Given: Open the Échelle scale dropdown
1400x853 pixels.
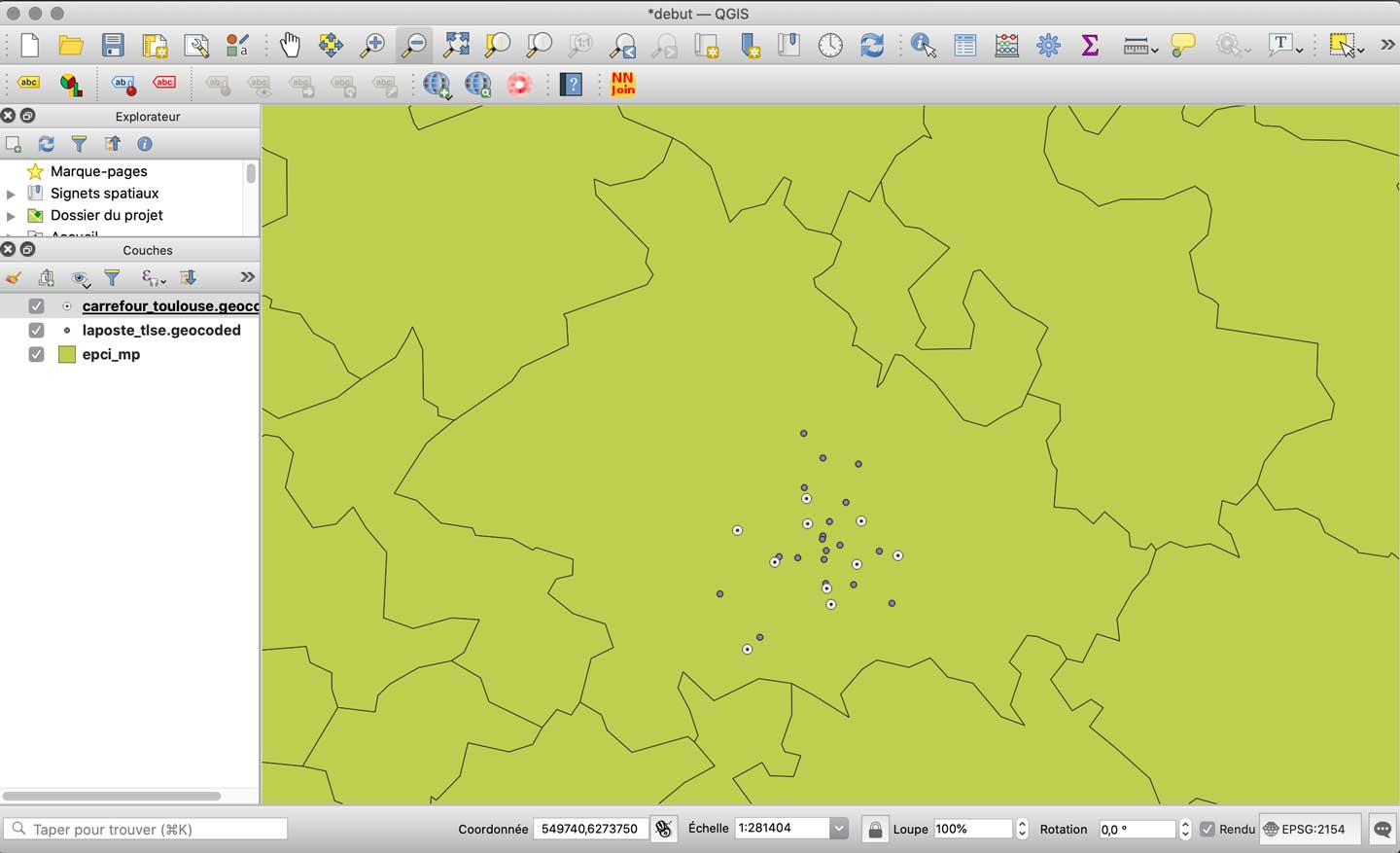Looking at the screenshot, I should tap(838, 829).
